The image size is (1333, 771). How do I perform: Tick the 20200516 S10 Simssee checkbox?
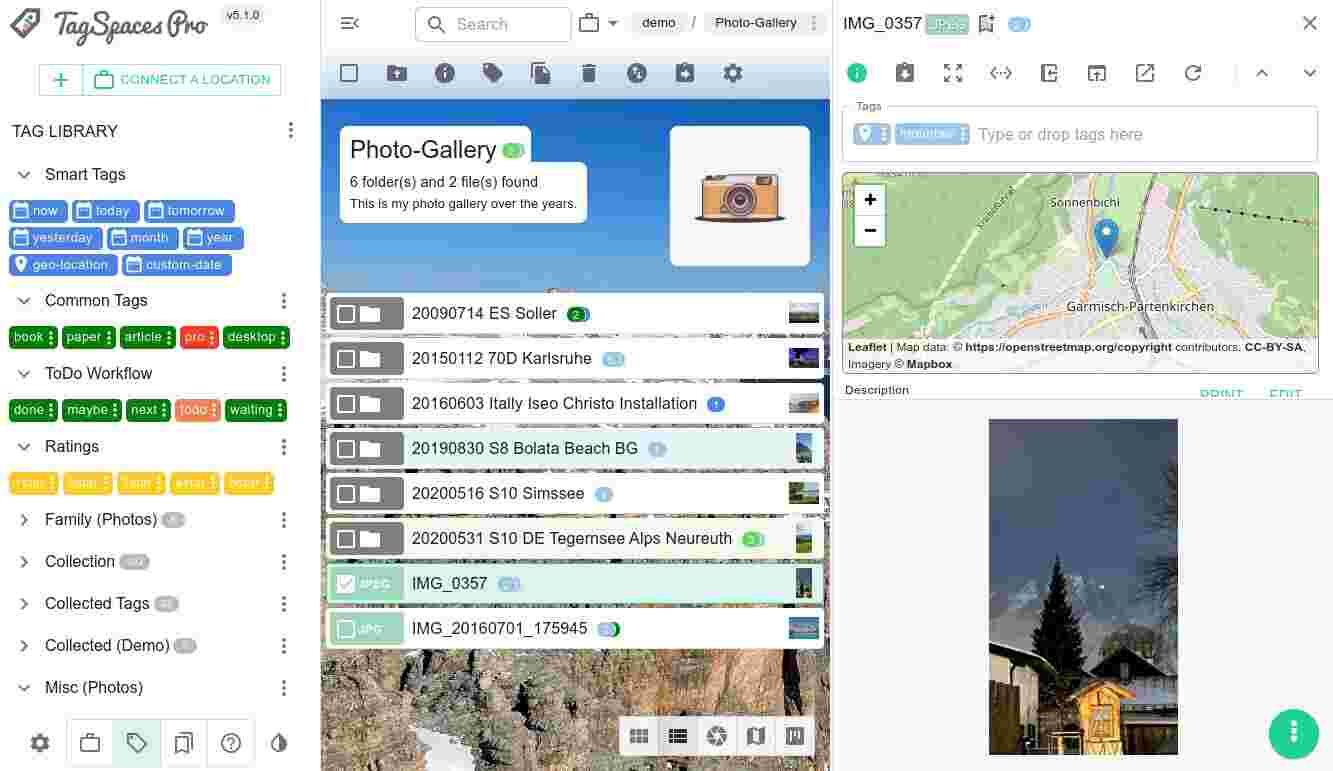coord(346,494)
